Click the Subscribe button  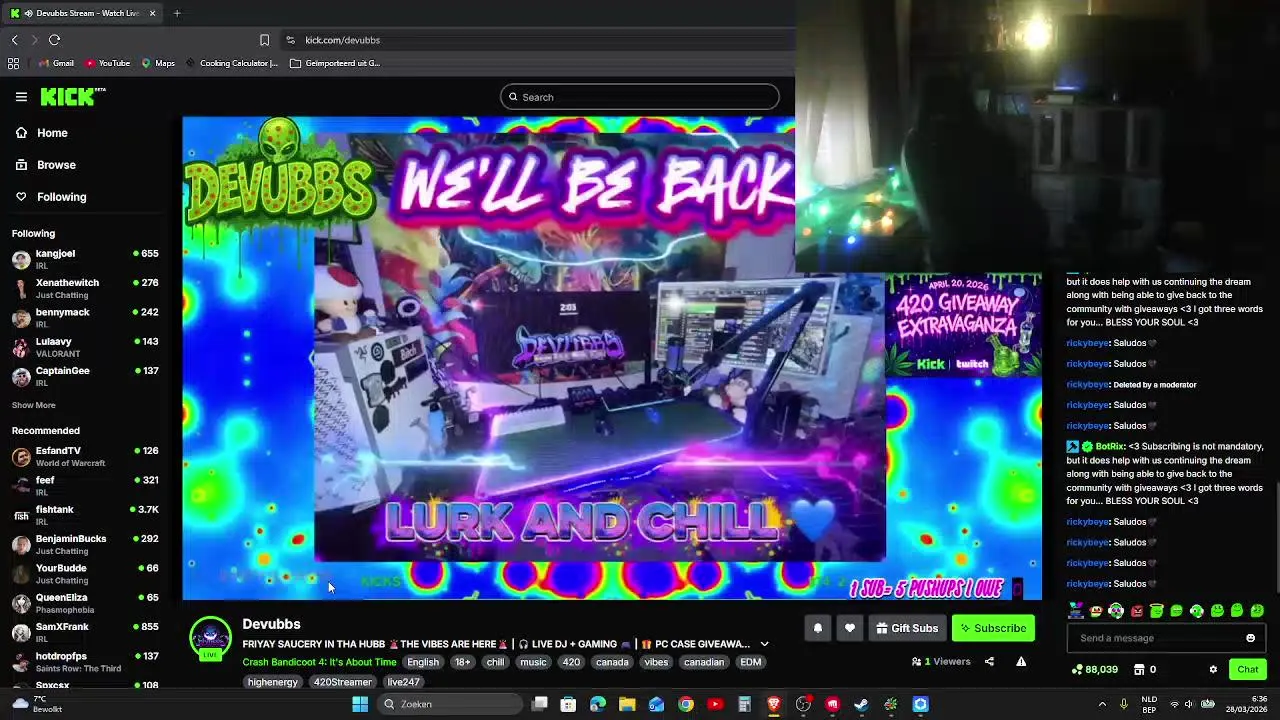pyautogui.click(x=993, y=628)
